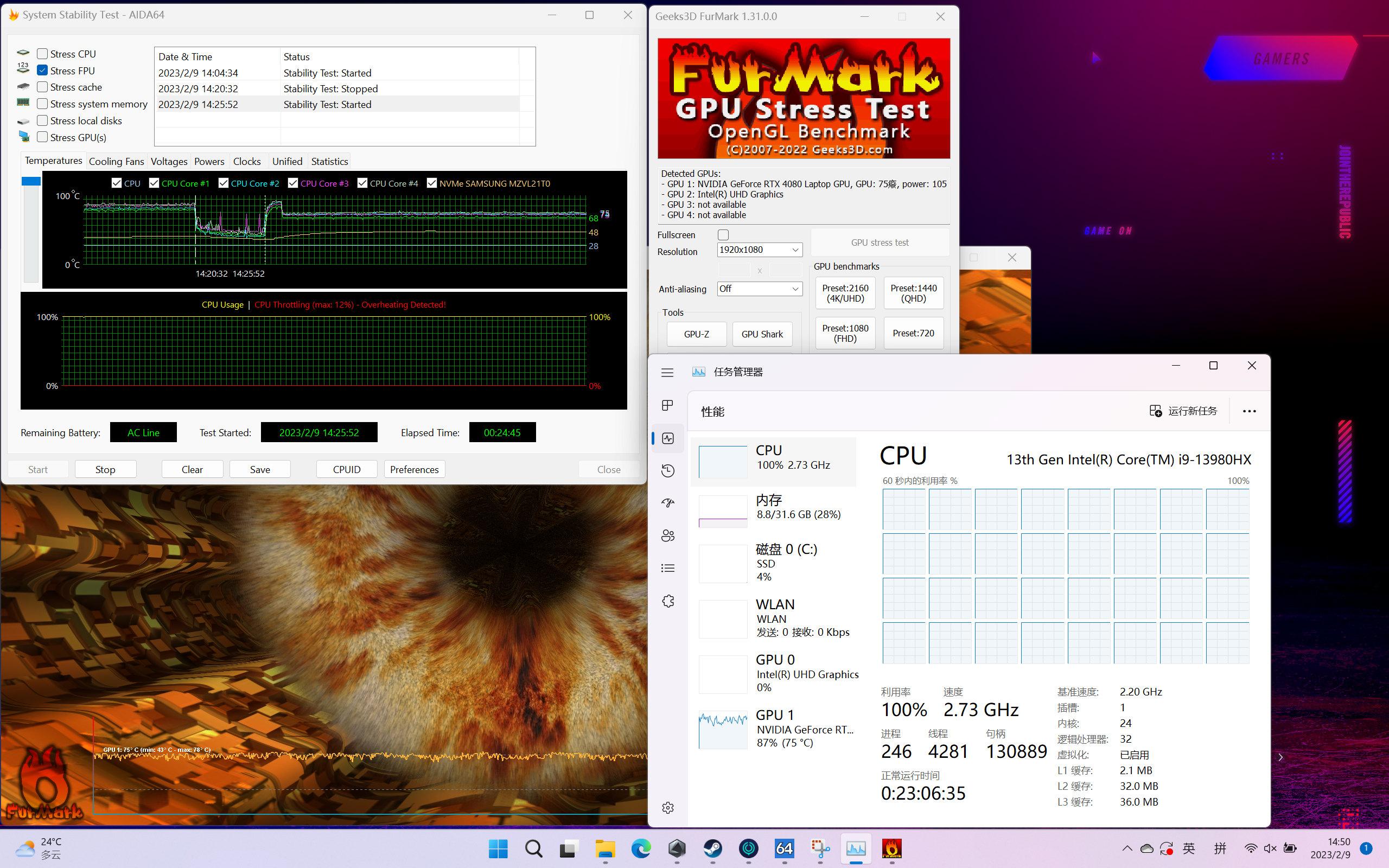Open Task Manager settings gear

pyautogui.click(x=667, y=808)
